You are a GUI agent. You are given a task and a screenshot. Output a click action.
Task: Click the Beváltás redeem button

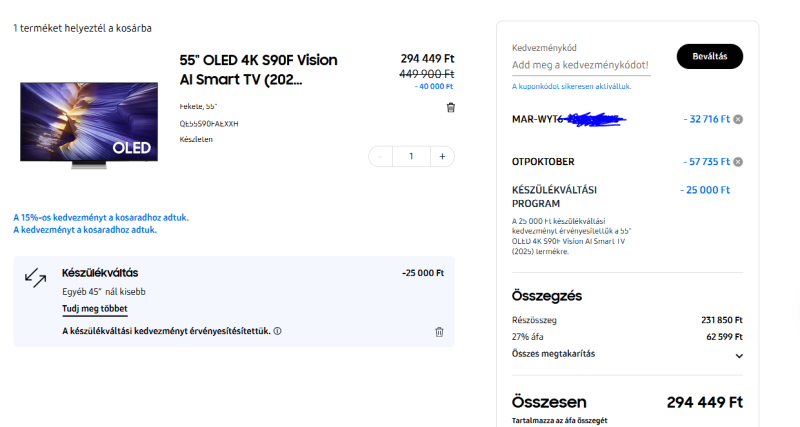coord(710,57)
